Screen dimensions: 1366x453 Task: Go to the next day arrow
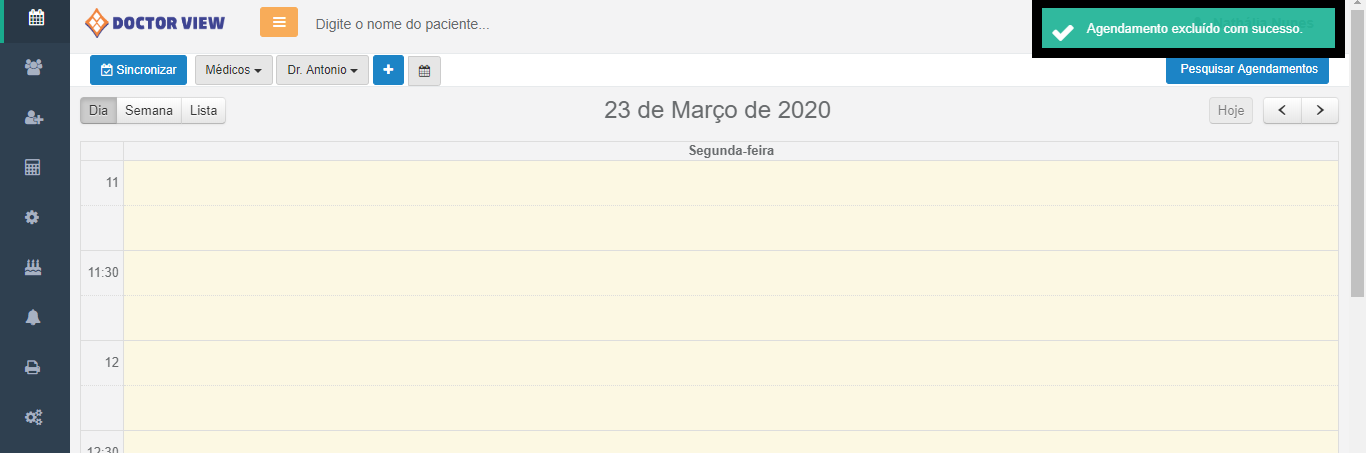tap(1320, 110)
